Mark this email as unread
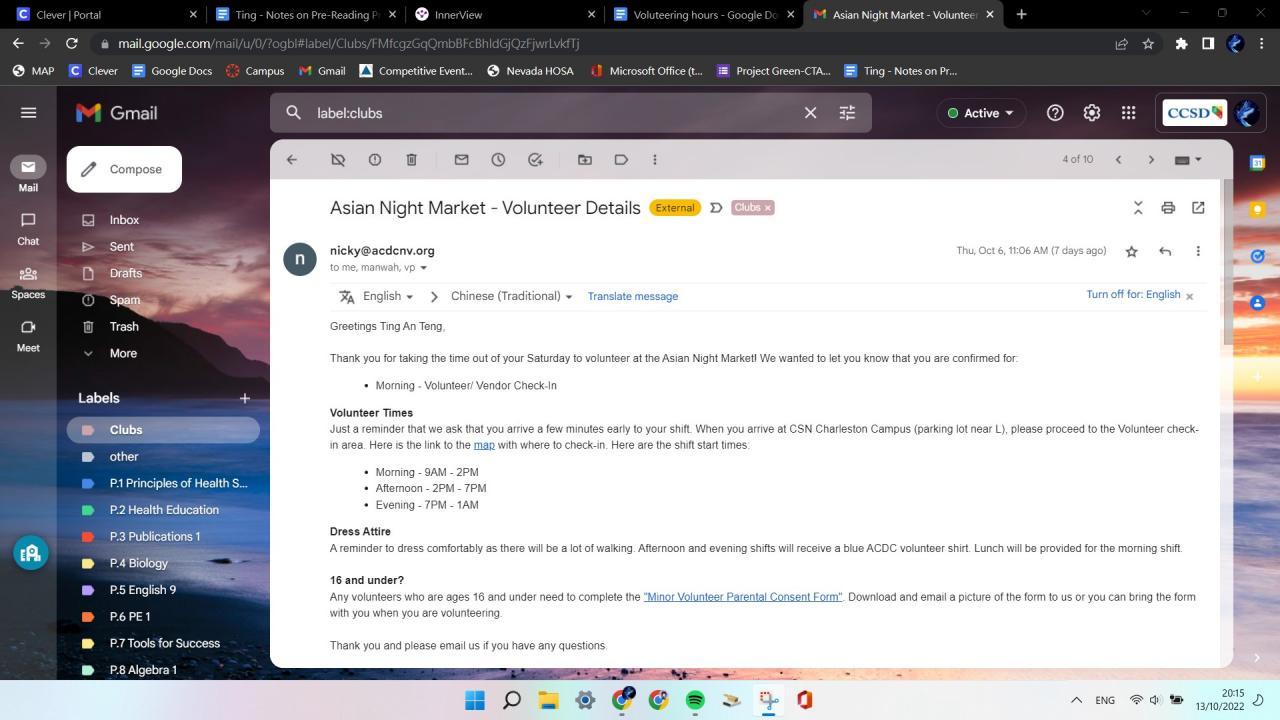Image resolution: width=1280 pixels, height=720 pixels. [x=461, y=160]
